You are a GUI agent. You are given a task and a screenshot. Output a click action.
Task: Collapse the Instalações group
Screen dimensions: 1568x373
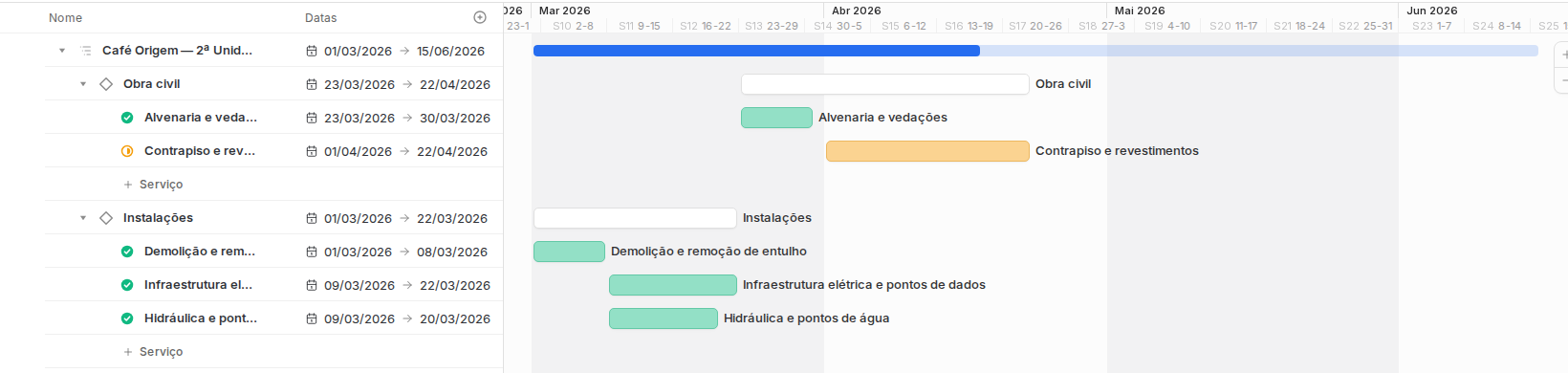[x=83, y=218]
